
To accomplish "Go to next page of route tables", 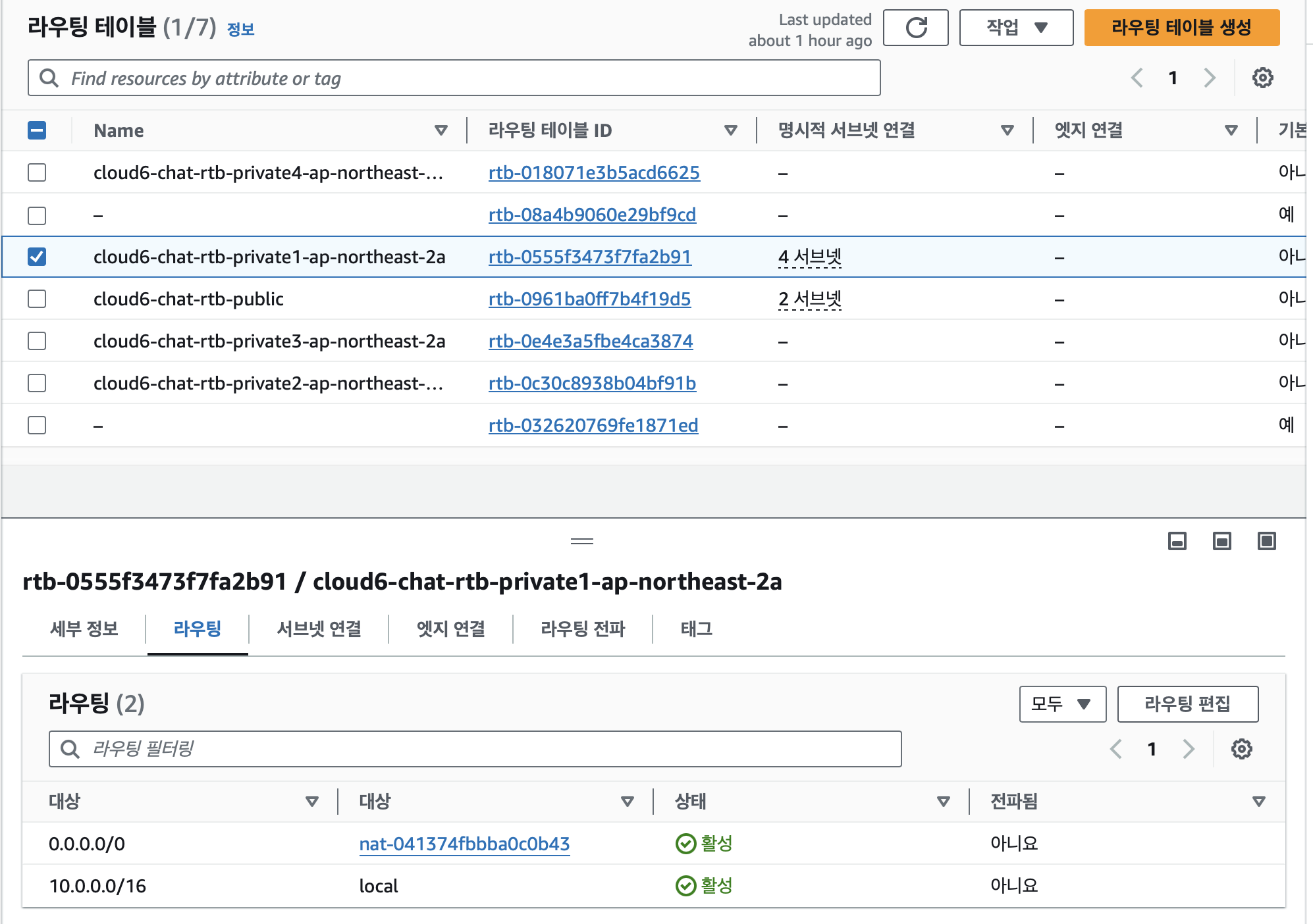I will [x=1209, y=78].
